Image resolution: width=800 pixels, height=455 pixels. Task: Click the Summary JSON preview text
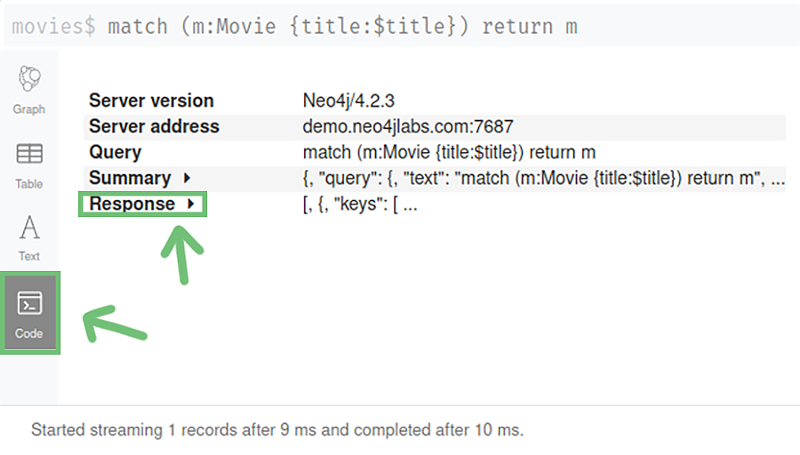pyautogui.click(x=544, y=178)
